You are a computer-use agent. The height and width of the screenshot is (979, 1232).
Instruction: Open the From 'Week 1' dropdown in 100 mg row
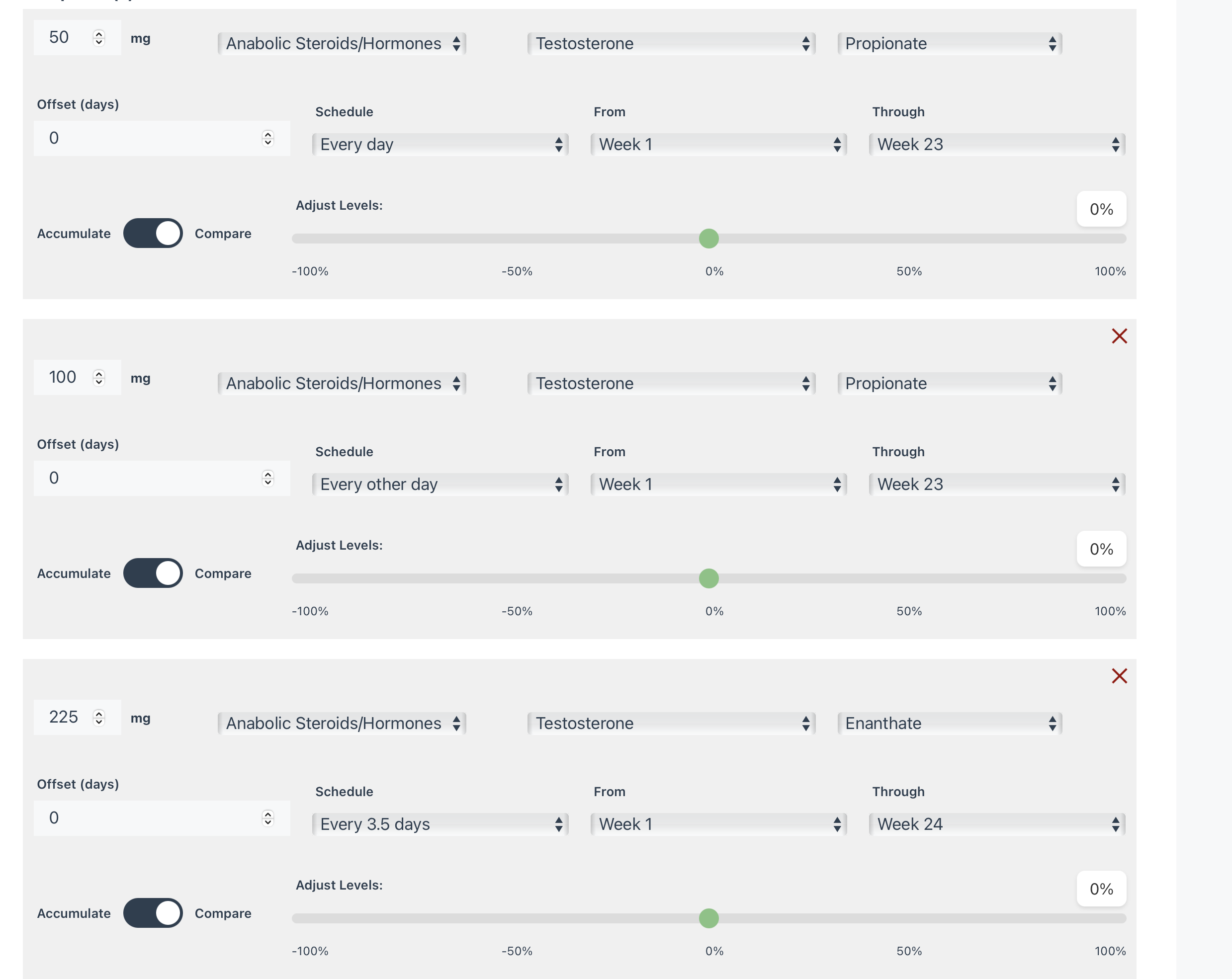pos(718,485)
